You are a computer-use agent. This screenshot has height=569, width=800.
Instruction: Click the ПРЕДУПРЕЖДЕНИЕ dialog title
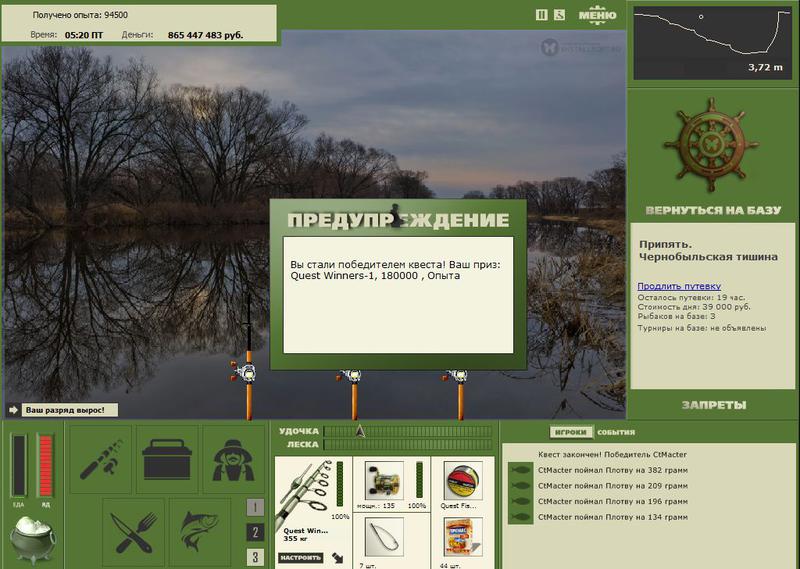(x=398, y=220)
